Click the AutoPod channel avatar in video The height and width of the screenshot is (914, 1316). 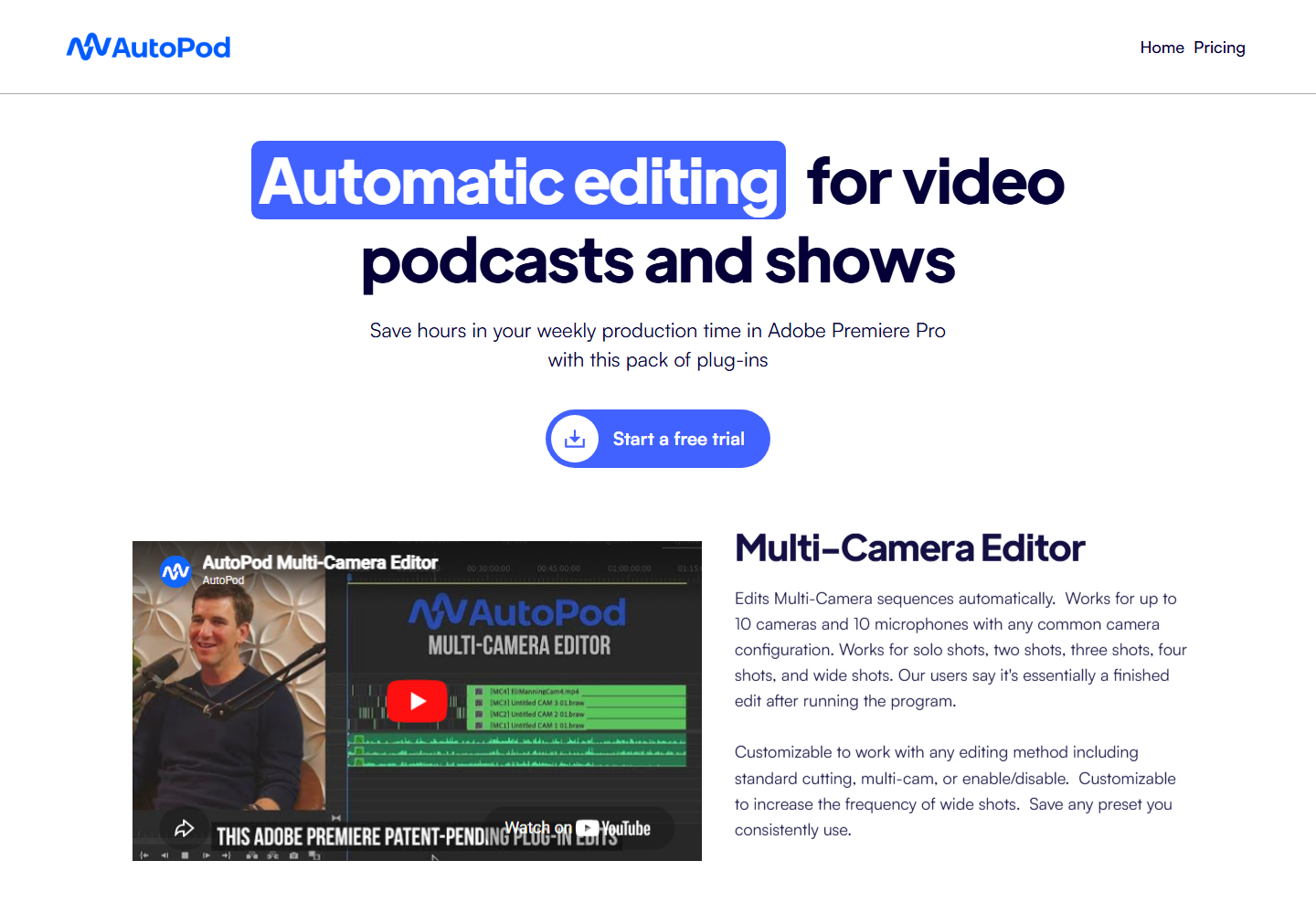pos(175,571)
